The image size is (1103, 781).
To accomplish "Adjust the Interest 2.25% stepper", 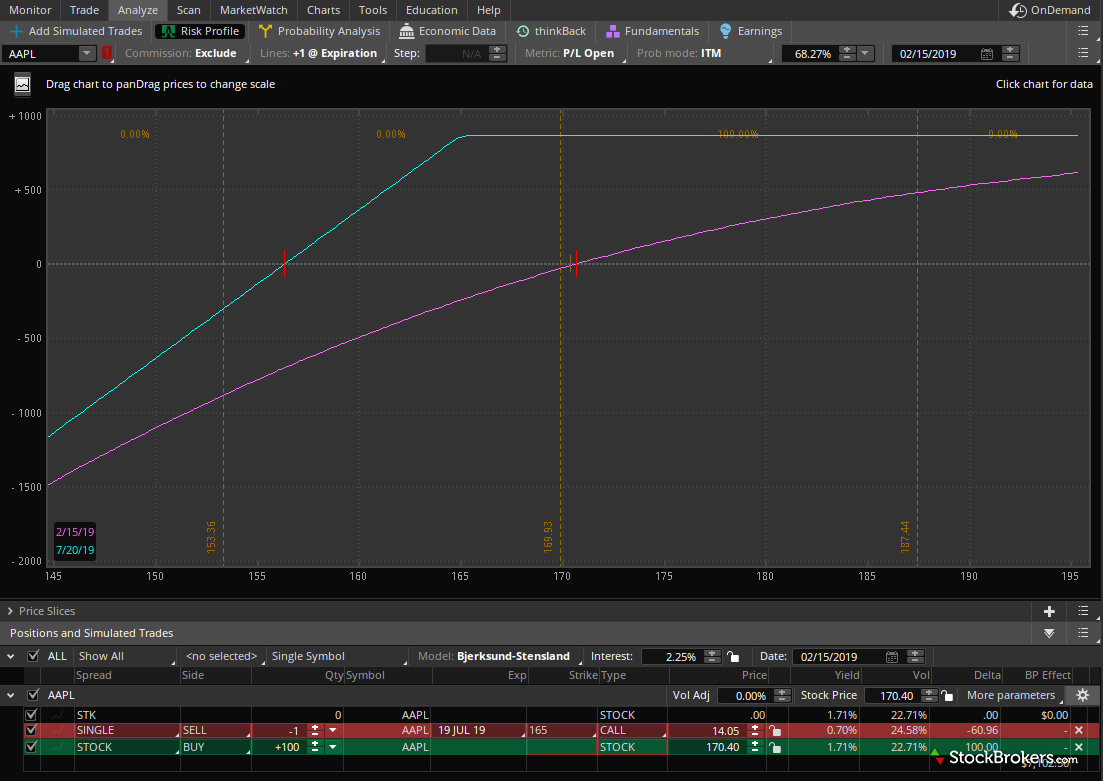I will (x=713, y=656).
